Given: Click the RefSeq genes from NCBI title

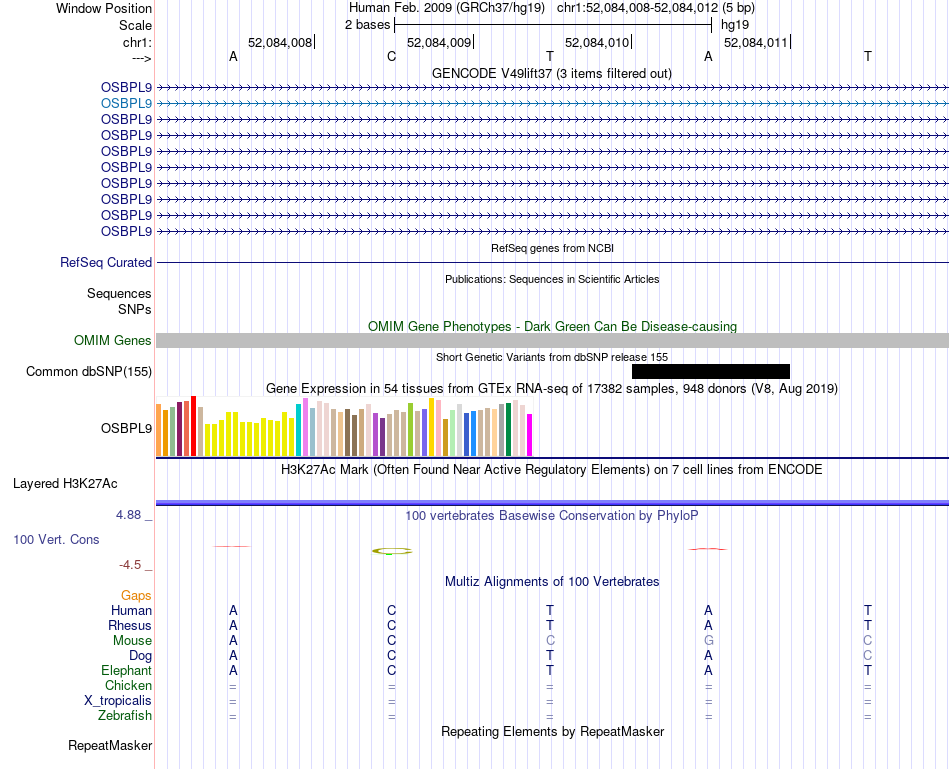Looking at the screenshot, I should pyautogui.click(x=552, y=248).
